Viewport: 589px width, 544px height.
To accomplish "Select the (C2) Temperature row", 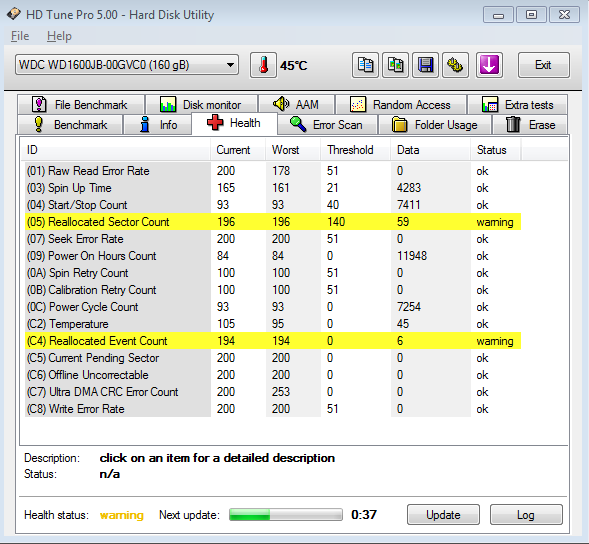I will coord(273,324).
